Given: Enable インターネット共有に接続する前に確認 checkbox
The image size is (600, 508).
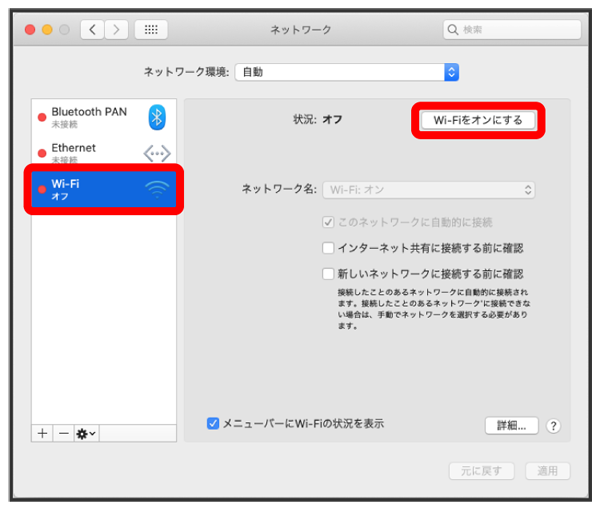Looking at the screenshot, I should [x=328, y=248].
